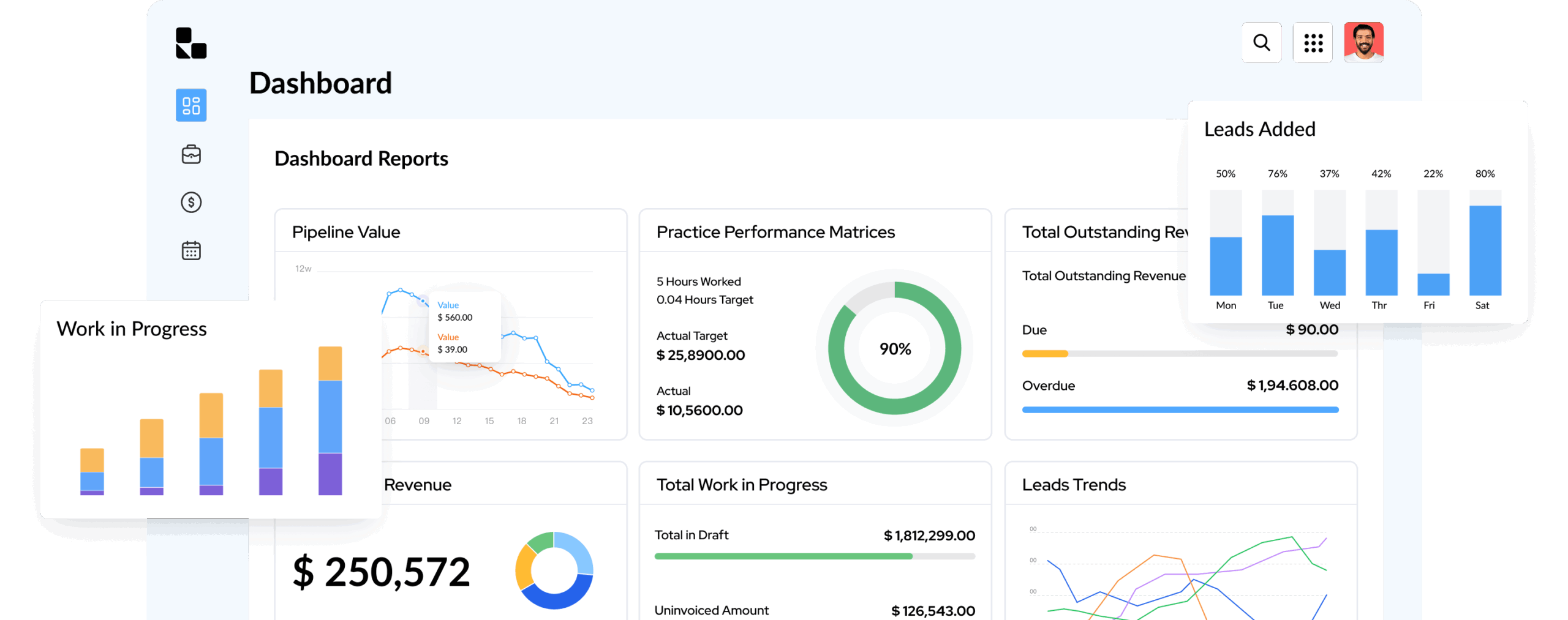Click the Fri bar in Leads Added
The image size is (1568, 620).
1433,285
